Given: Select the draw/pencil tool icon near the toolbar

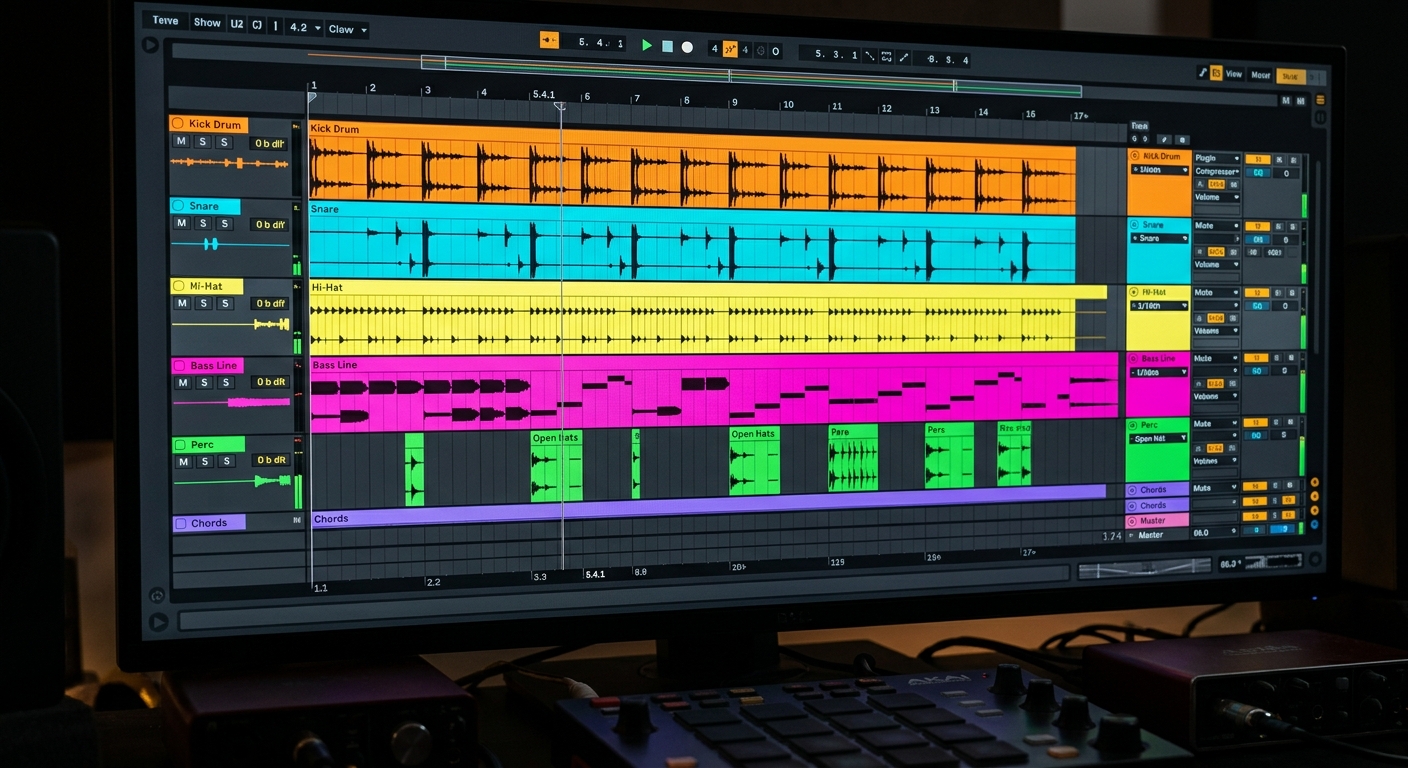Looking at the screenshot, I should point(904,56).
